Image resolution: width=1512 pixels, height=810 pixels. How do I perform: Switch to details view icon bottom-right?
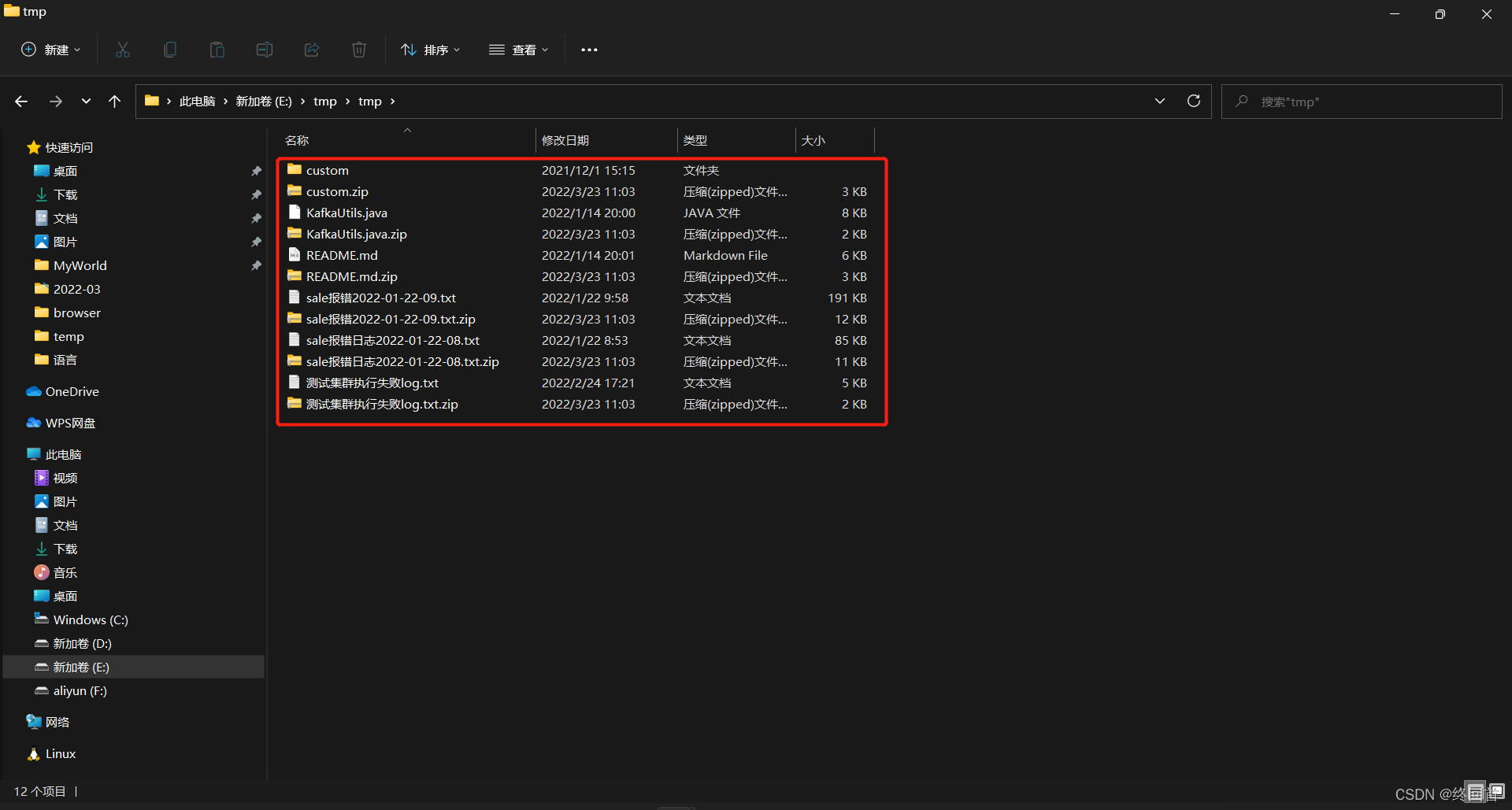(1476, 791)
